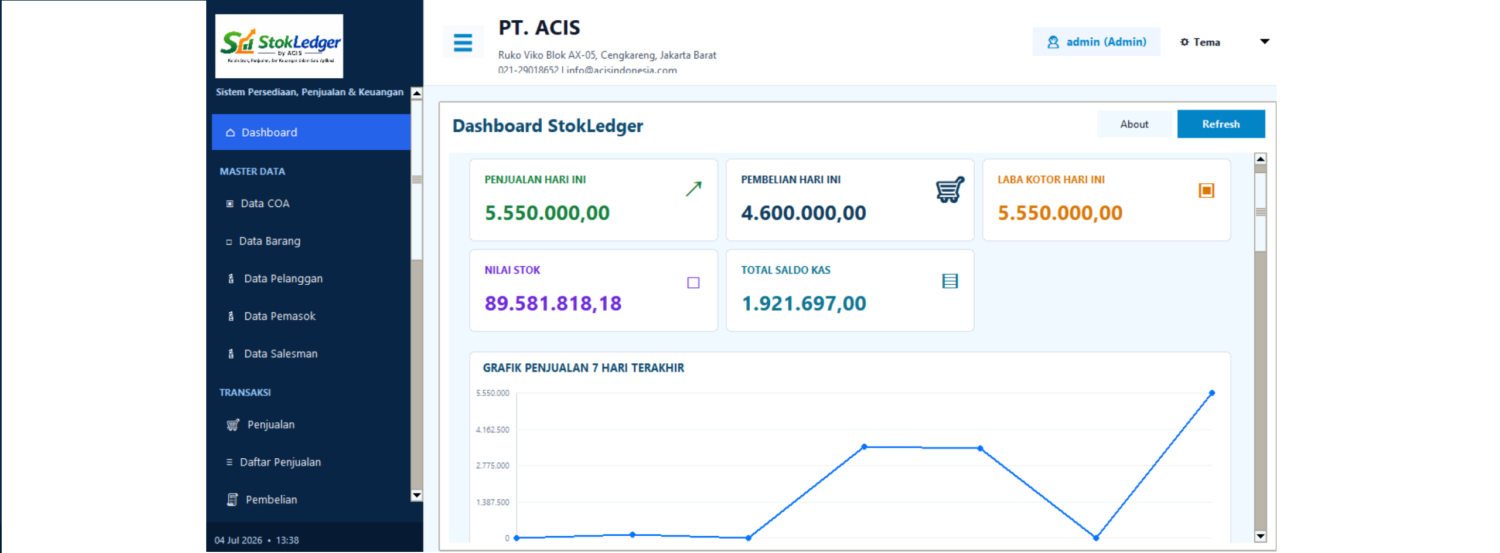Open Data COA in the sidebar

311,203
